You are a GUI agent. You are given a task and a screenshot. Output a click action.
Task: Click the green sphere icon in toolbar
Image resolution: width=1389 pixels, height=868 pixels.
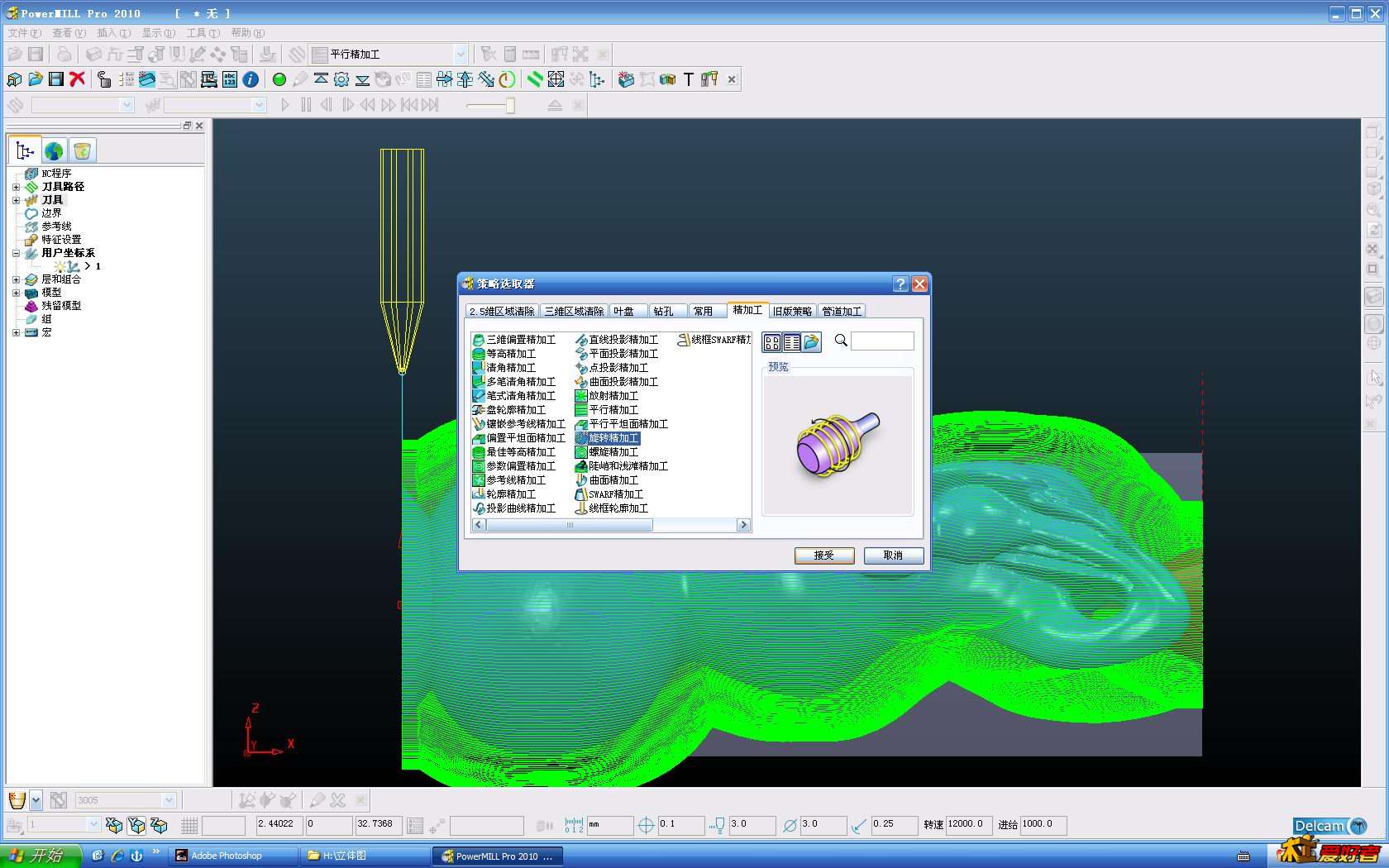point(279,79)
